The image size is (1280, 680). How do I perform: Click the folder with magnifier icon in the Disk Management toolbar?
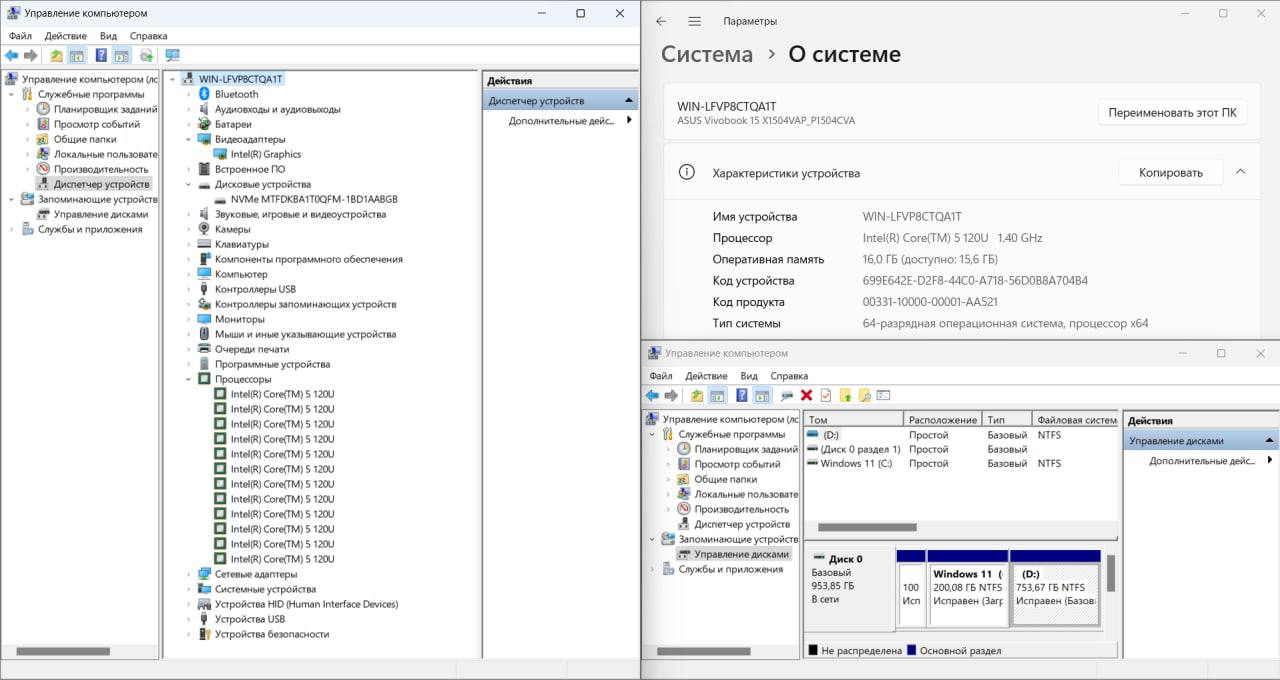tap(864, 396)
